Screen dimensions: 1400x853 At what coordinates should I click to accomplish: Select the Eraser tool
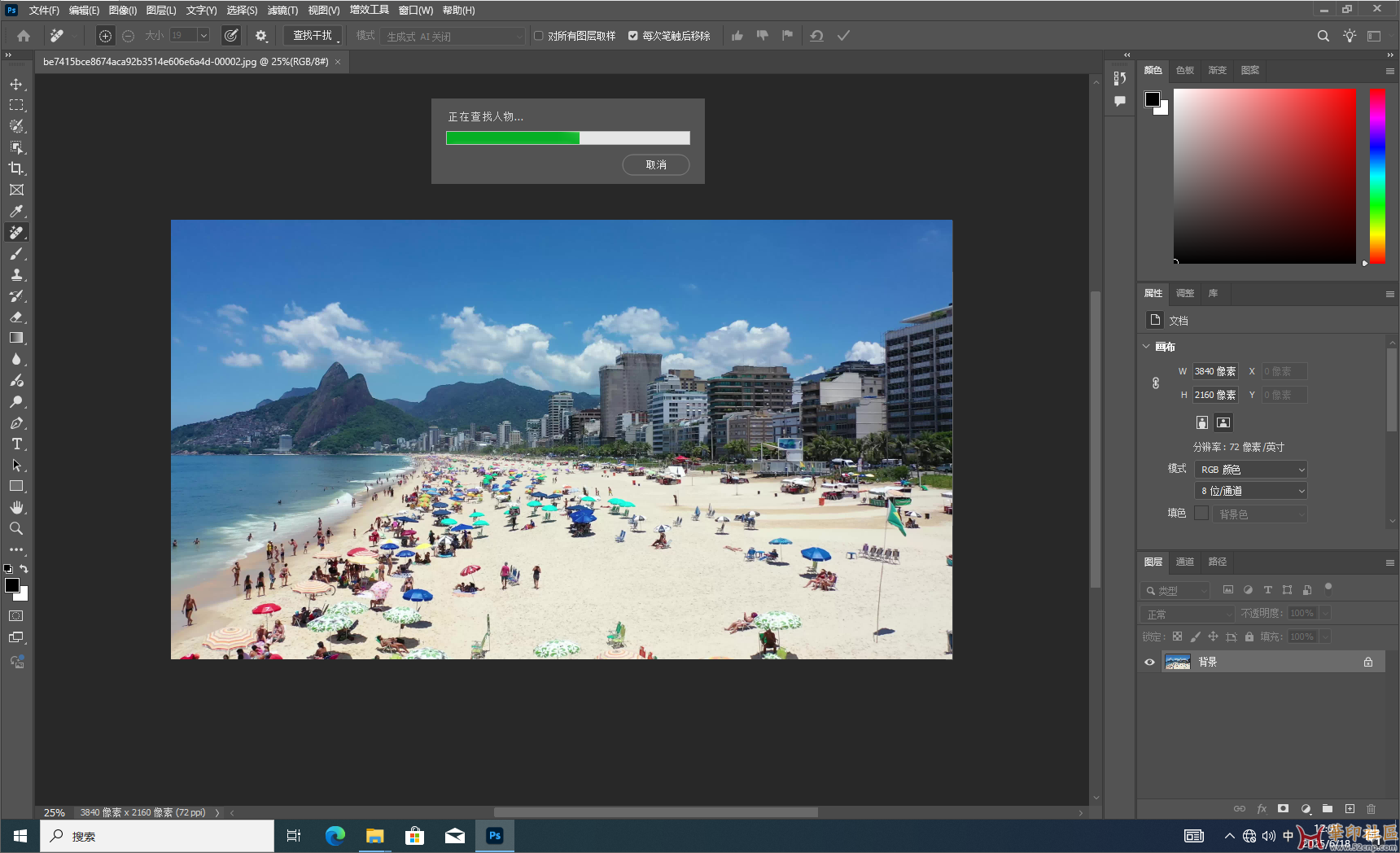point(16,317)
